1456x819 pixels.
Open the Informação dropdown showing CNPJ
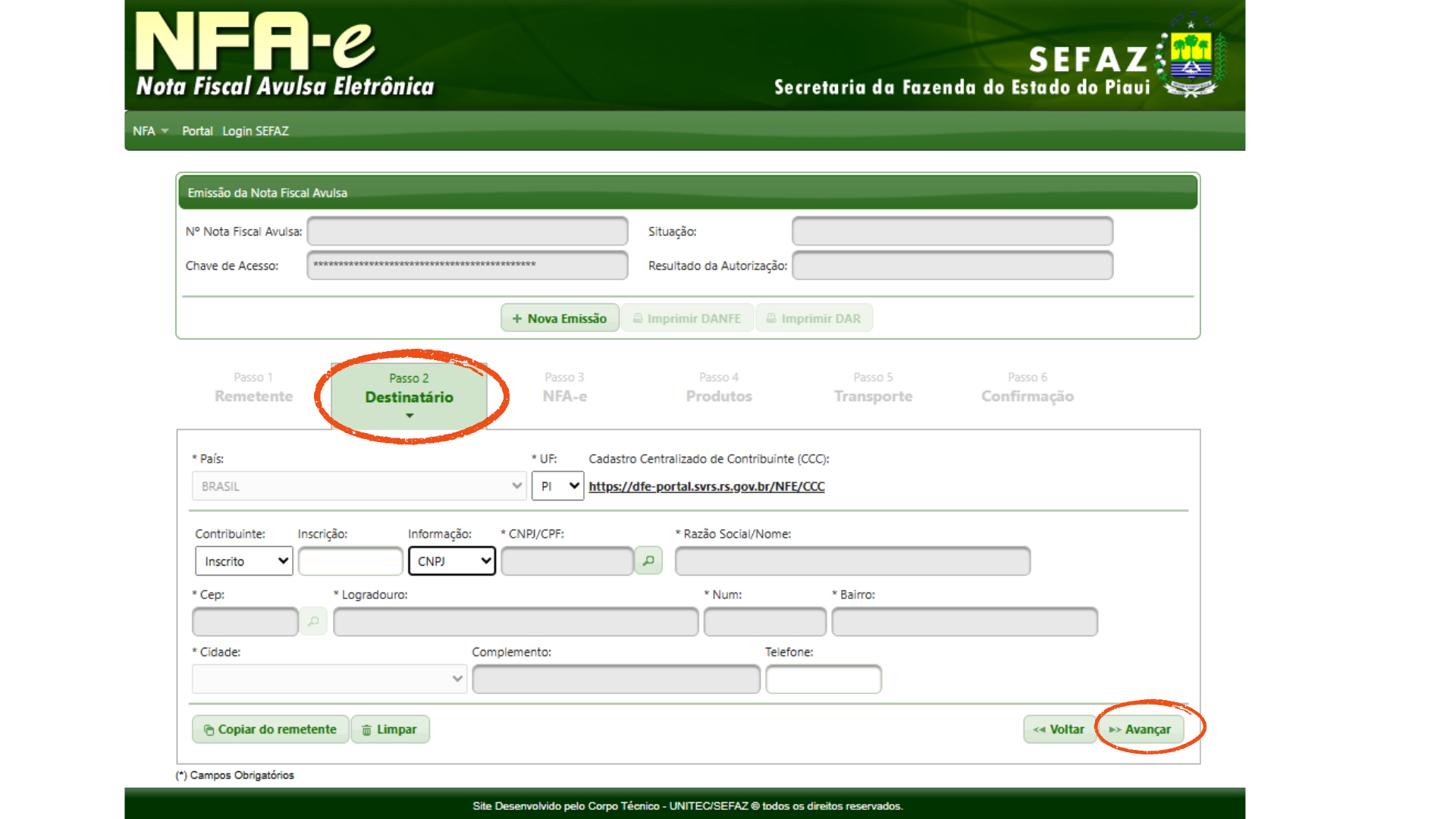[x=452, y=561]
